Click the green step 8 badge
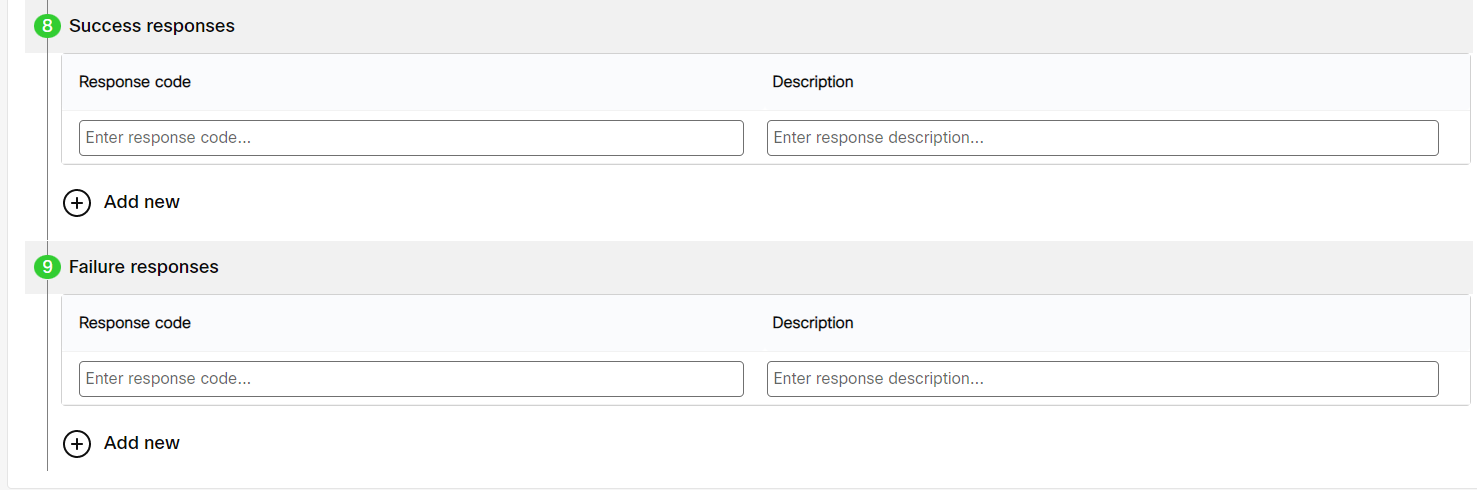The image size is (1477, 490). click(47, 26)
